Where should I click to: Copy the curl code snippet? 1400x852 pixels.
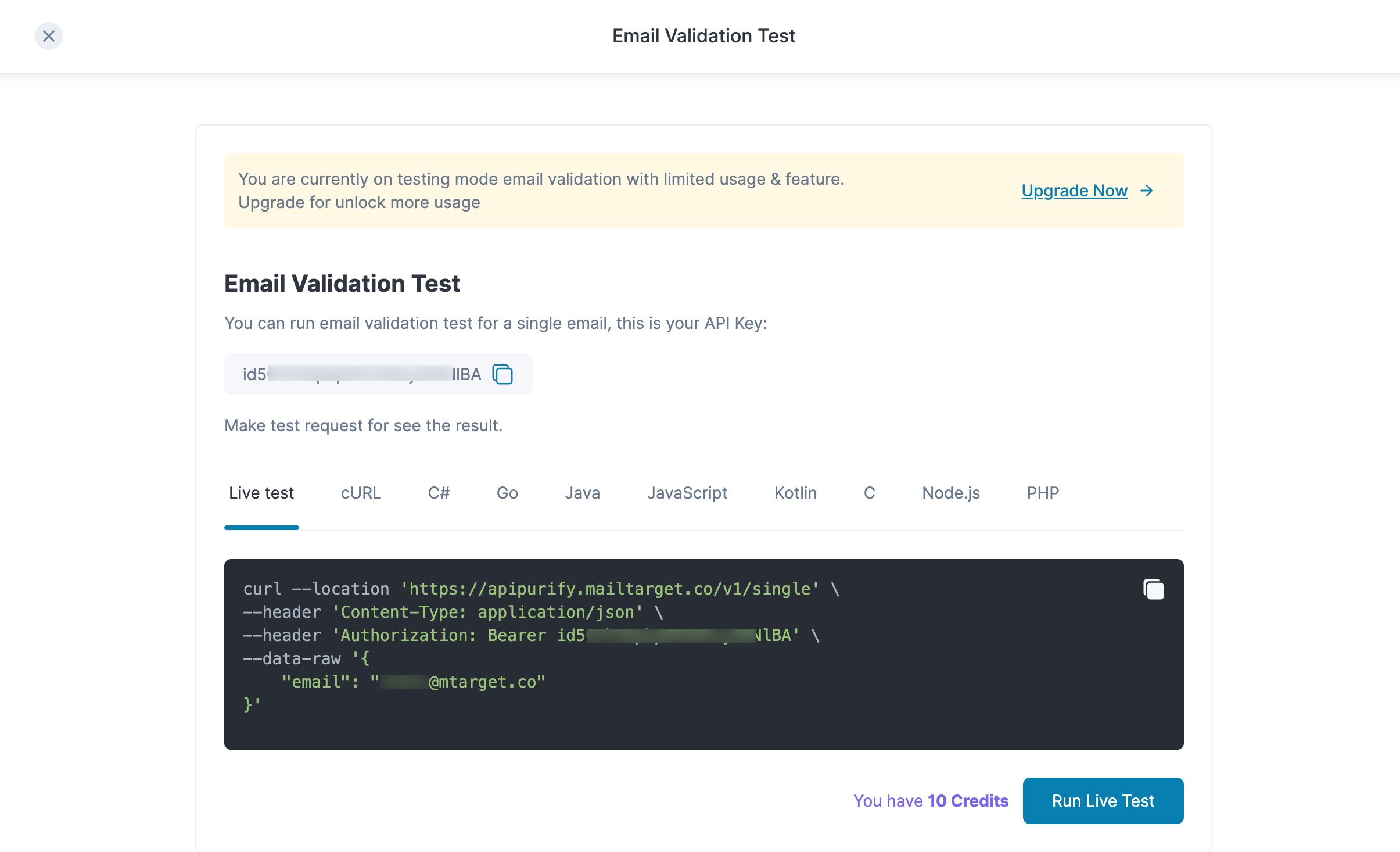pos(1153,589)
